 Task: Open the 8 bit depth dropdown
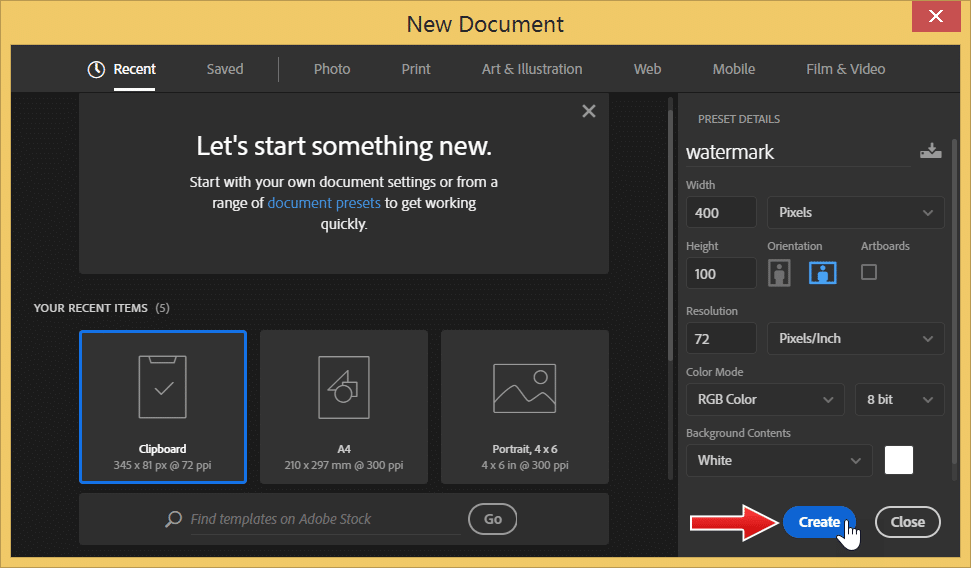899,399
